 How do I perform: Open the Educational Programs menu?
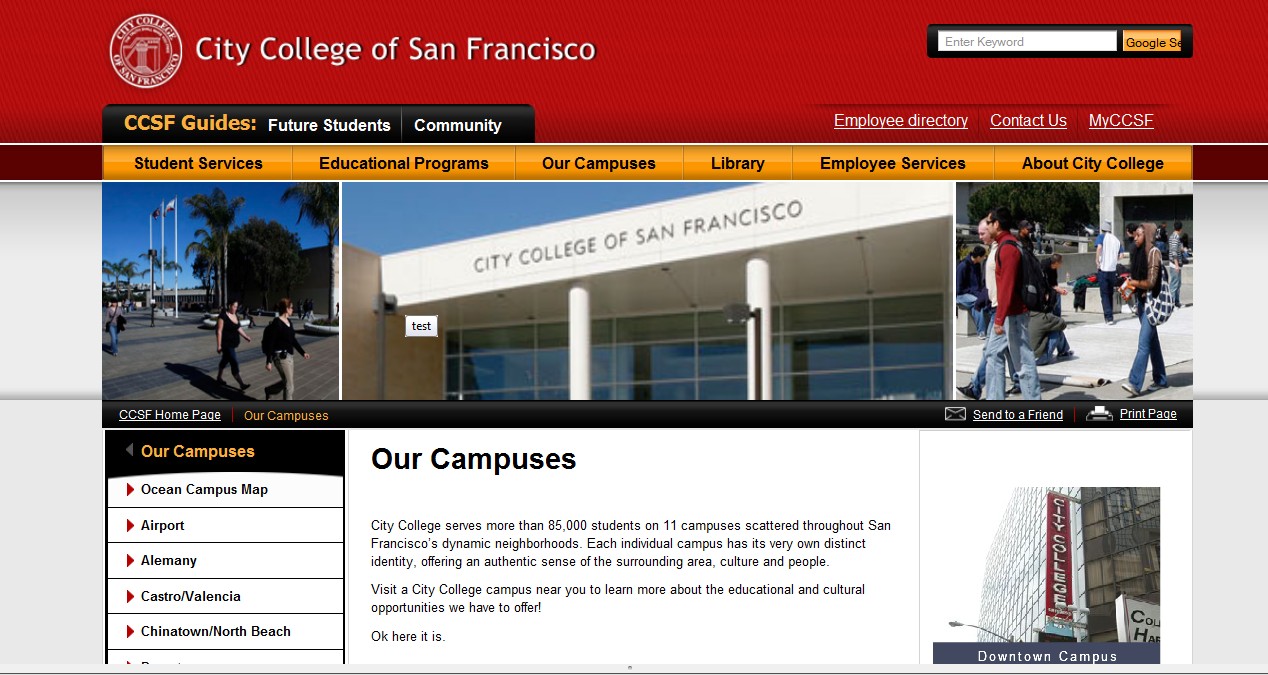(x=404, y=163)
